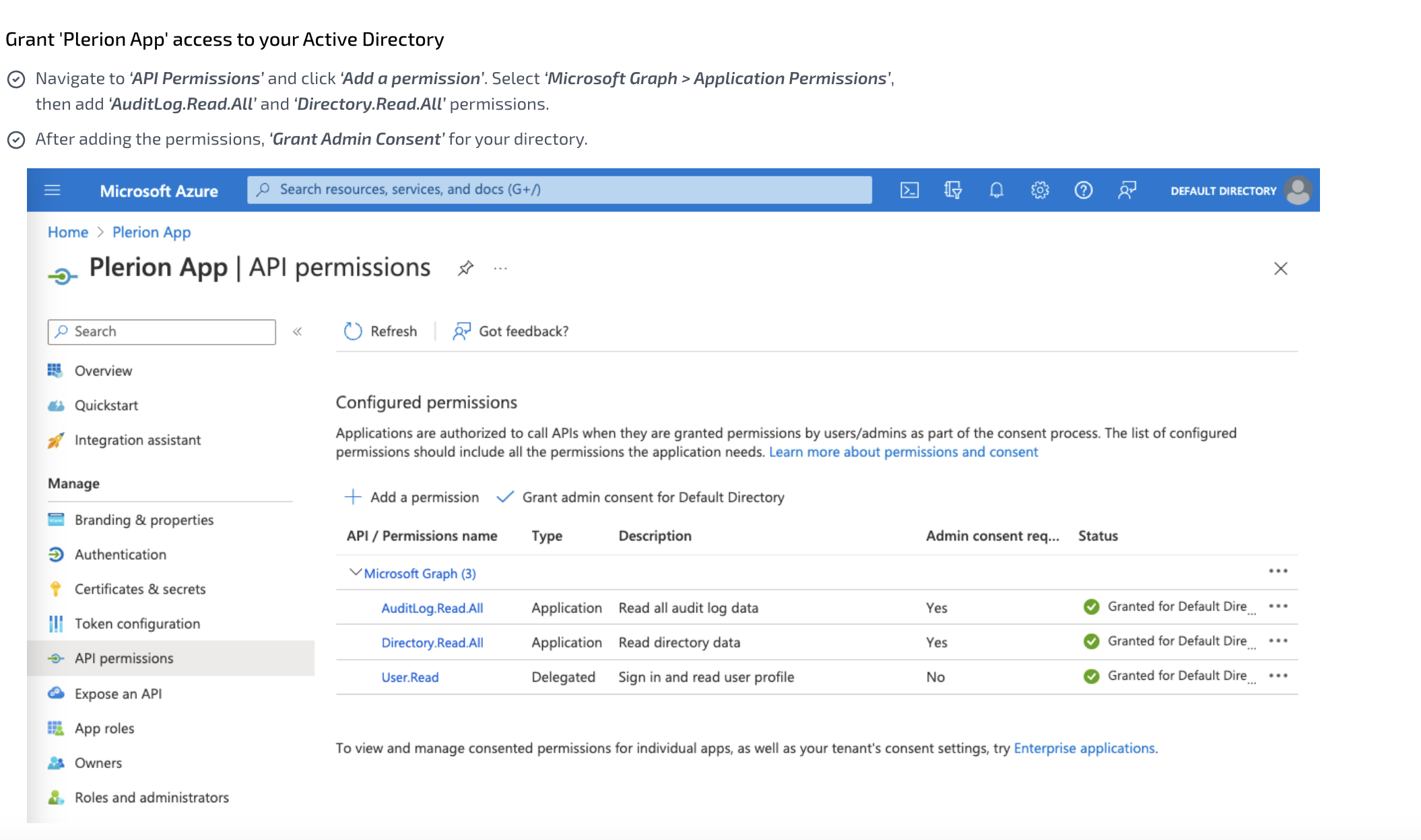
Task: Click the Refresh button
Action: 381,331
